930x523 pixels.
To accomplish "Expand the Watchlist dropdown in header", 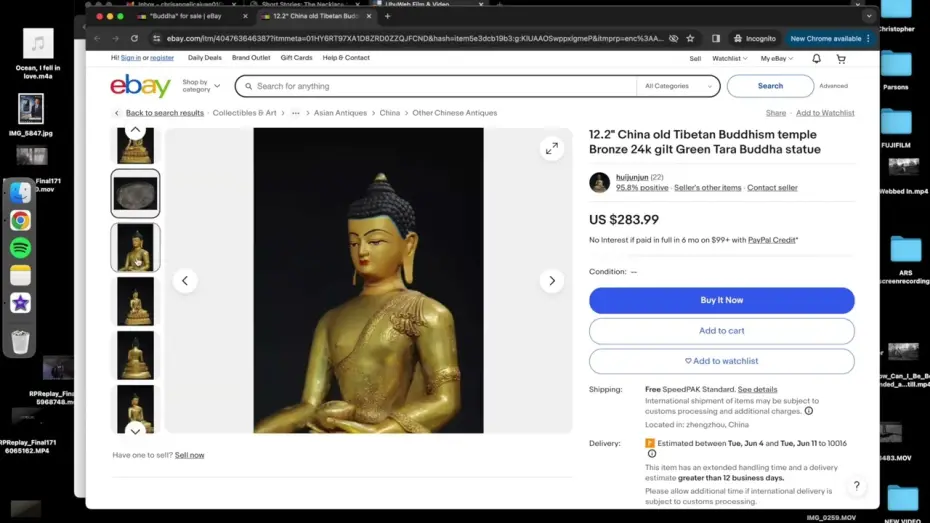I will coord(729,59).
